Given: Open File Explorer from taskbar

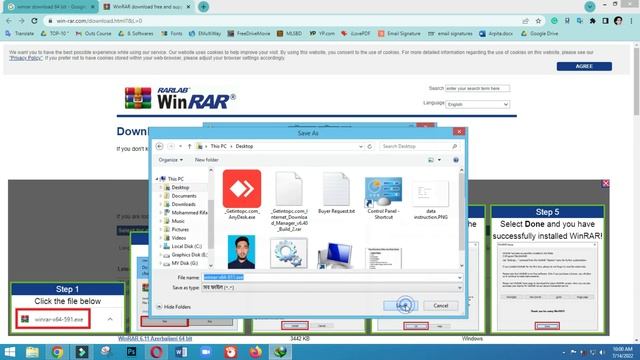Looking at the screenshot, I should [32, 352].
